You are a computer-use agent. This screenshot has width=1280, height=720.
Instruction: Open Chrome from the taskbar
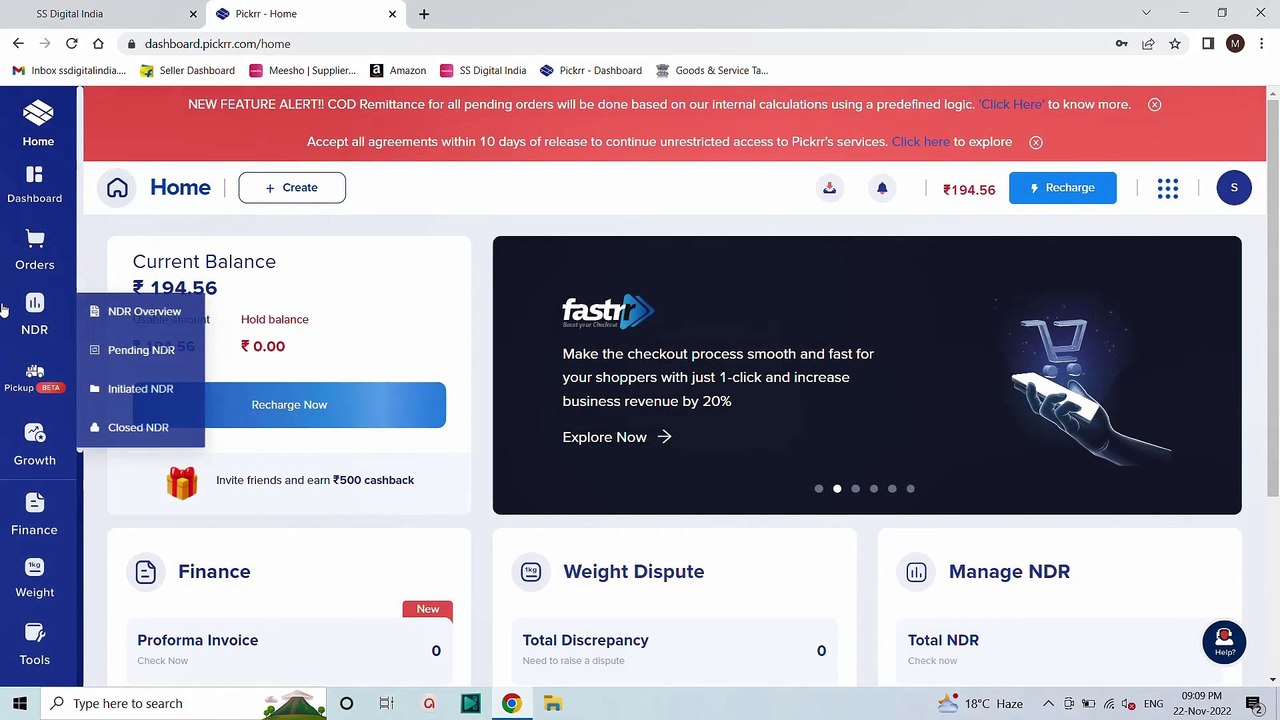click(x=511, y=703)
